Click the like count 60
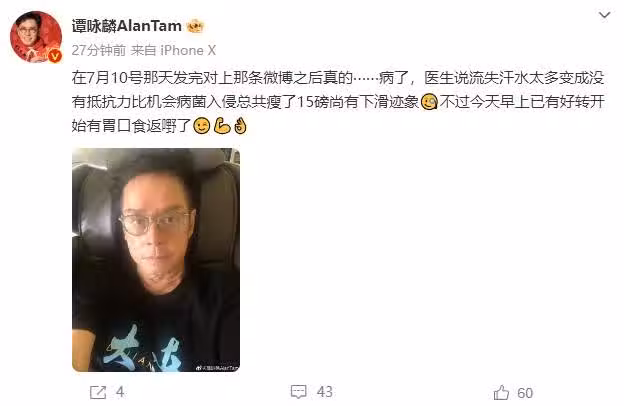624x406 pixels. point(525,393)
